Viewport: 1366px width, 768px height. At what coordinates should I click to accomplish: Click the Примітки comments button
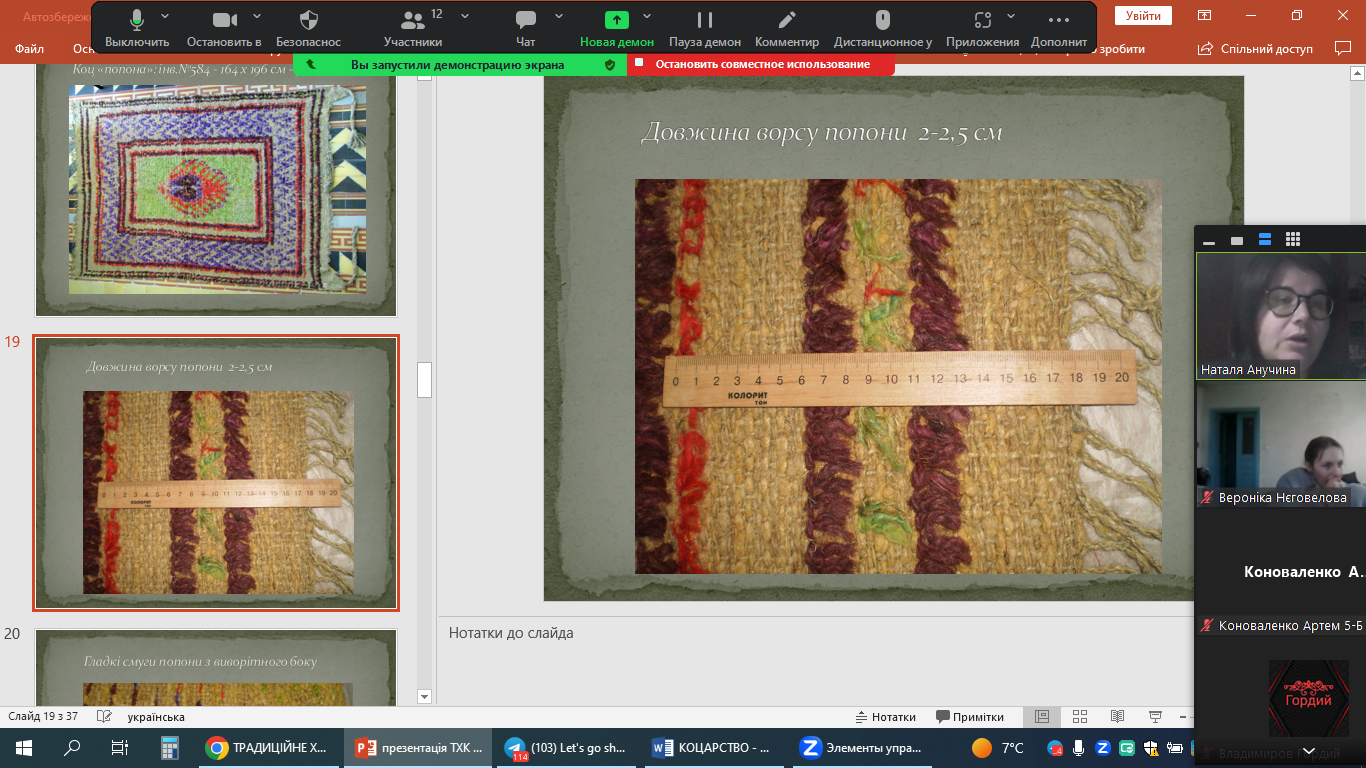click(x=970, y=717)
